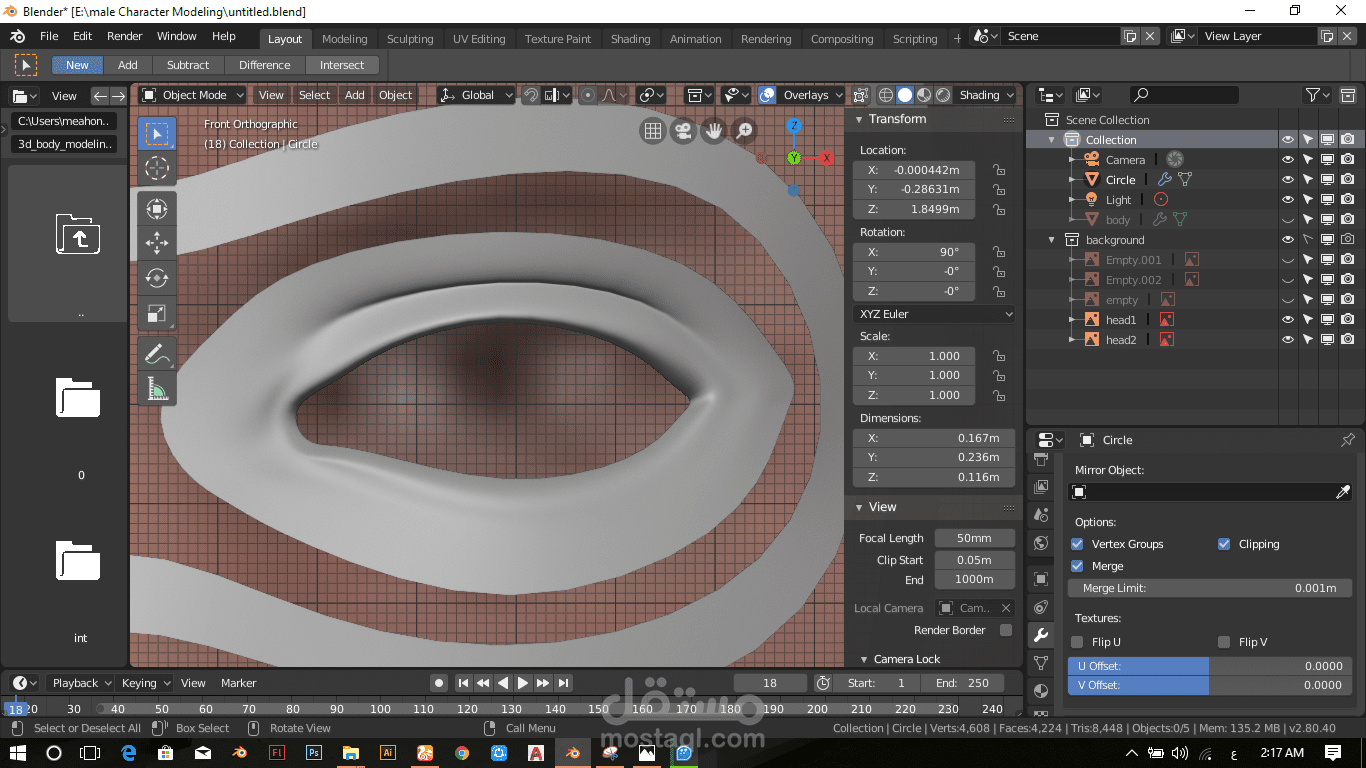Open the Render menu
Screen dimensions: 1366x768
coord(125,36)
